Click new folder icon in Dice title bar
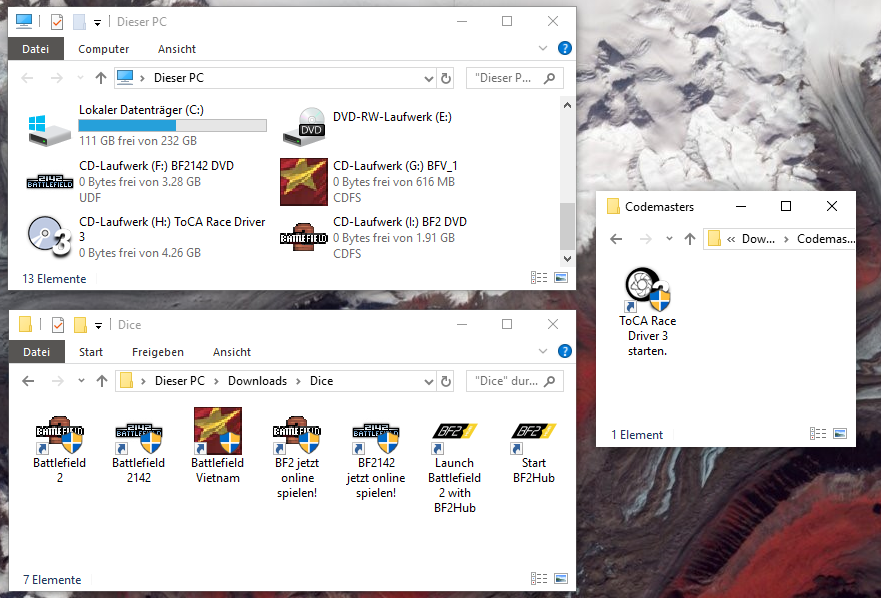This screenshot has width=881, height=598. click(80, 325)
